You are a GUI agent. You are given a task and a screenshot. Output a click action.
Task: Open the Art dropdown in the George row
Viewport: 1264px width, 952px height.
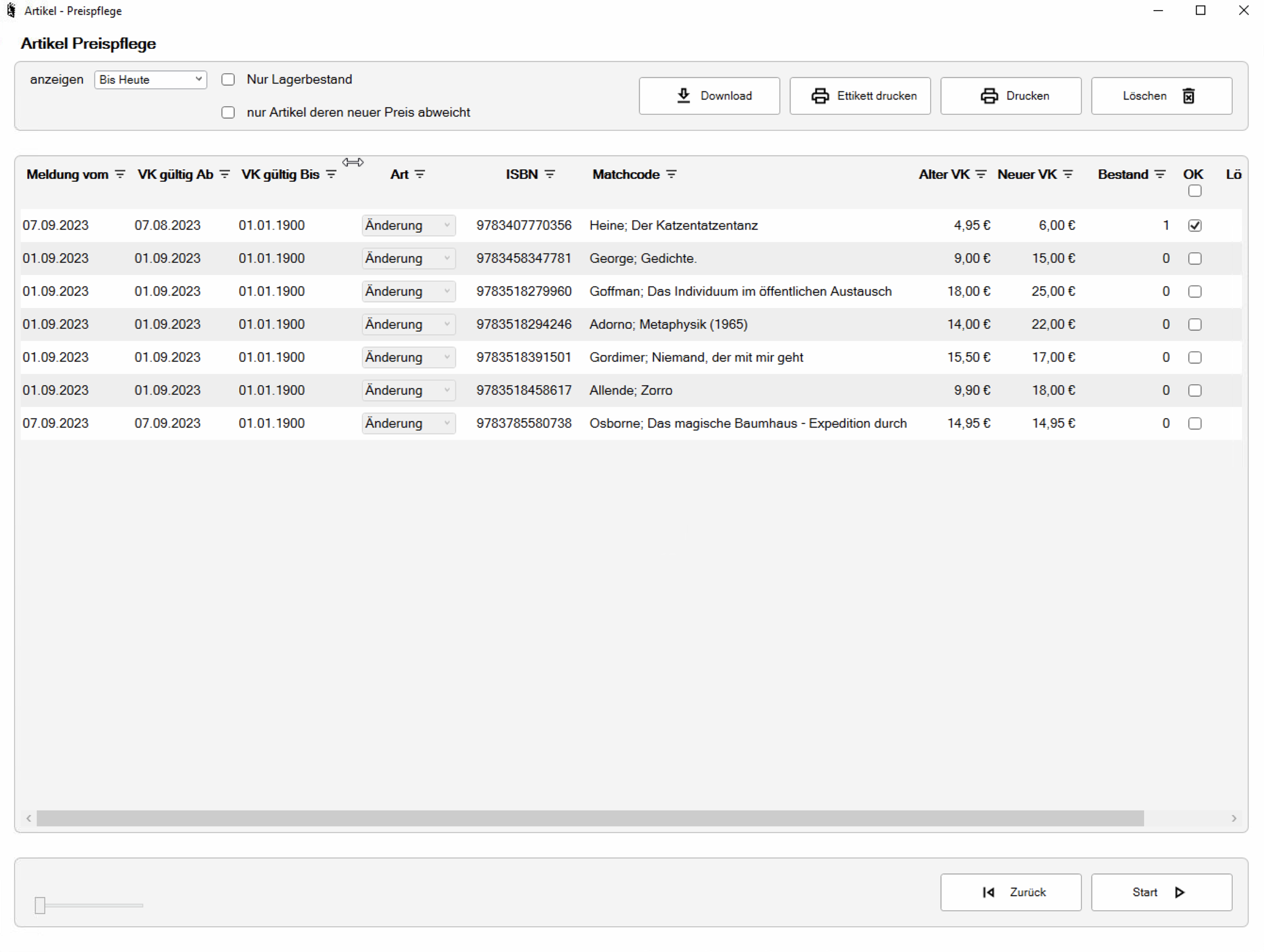(408, 259)
